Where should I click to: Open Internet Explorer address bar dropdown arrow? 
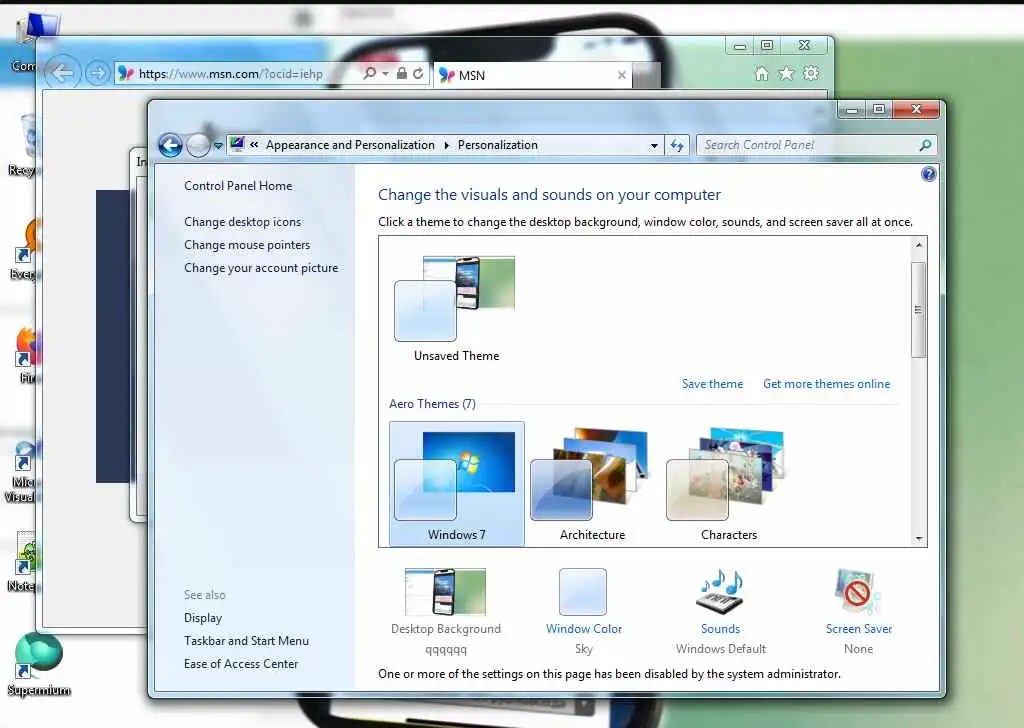[x=385, y=74]
